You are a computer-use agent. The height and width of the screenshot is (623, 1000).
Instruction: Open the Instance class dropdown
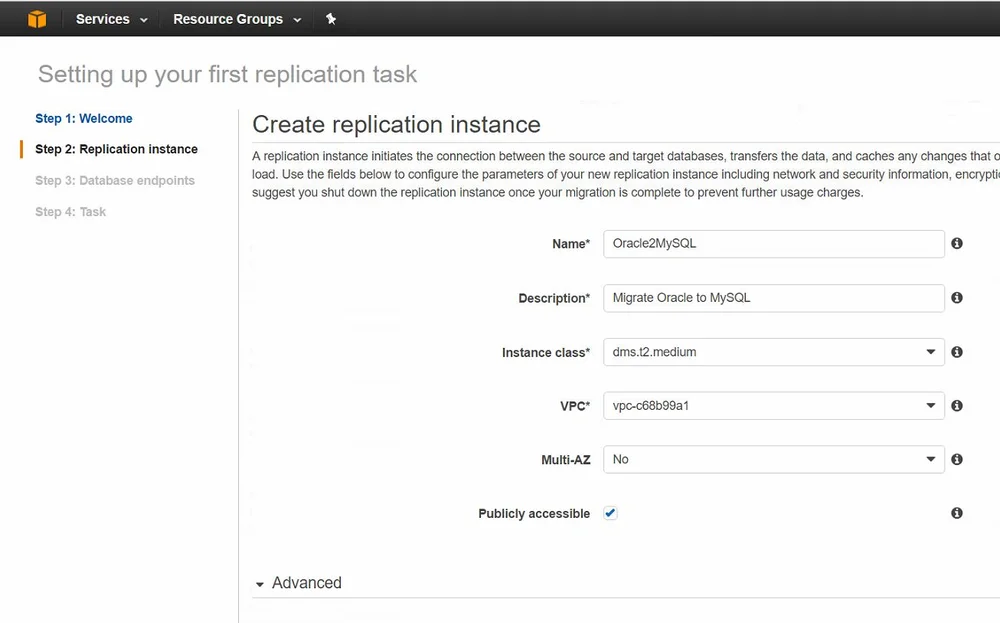tap(773, 352)
